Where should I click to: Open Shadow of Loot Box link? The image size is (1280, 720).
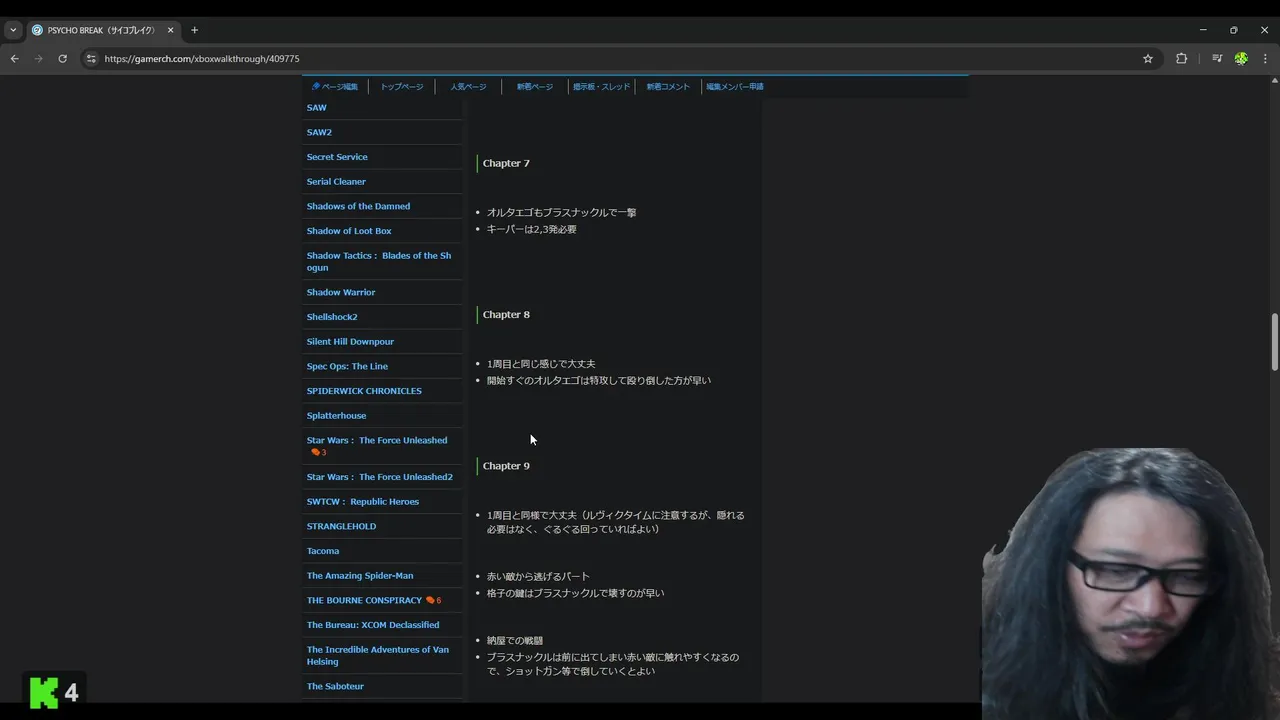pos(349,231)
